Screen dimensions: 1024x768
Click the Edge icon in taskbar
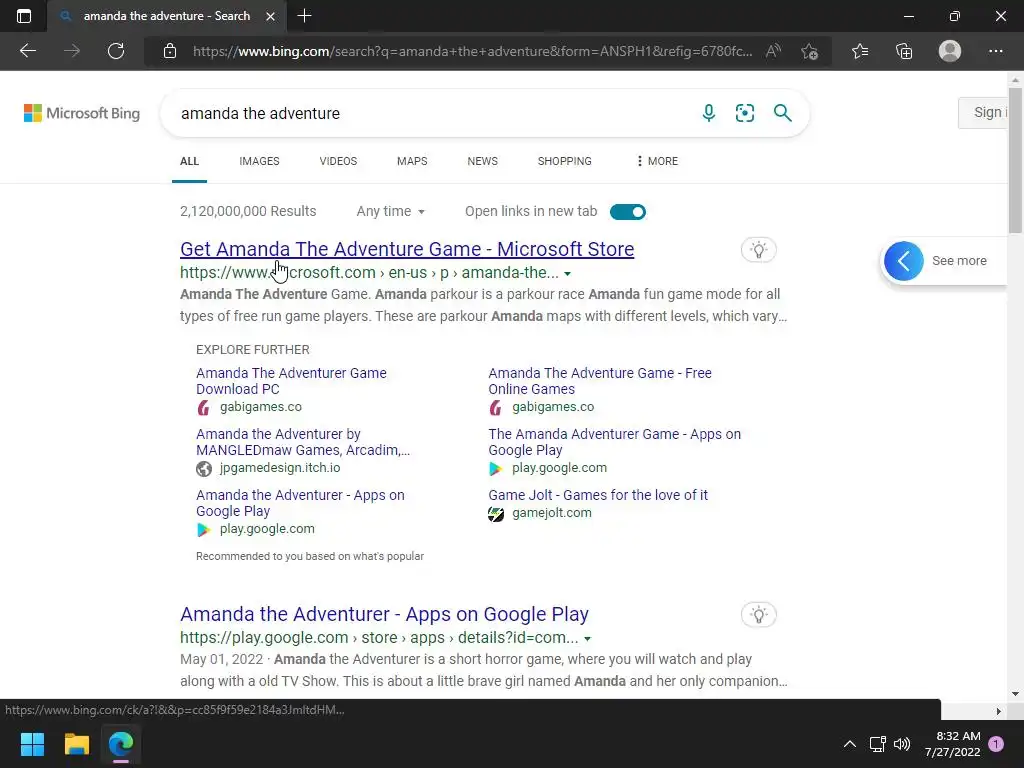pos(121,744)
